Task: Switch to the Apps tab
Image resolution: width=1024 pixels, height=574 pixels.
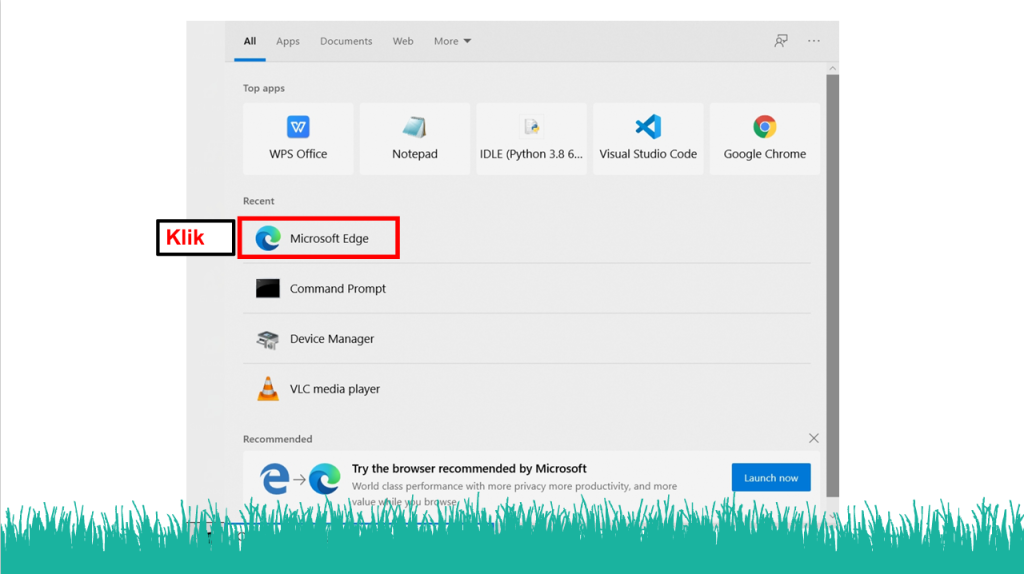Action: point(288,41)
